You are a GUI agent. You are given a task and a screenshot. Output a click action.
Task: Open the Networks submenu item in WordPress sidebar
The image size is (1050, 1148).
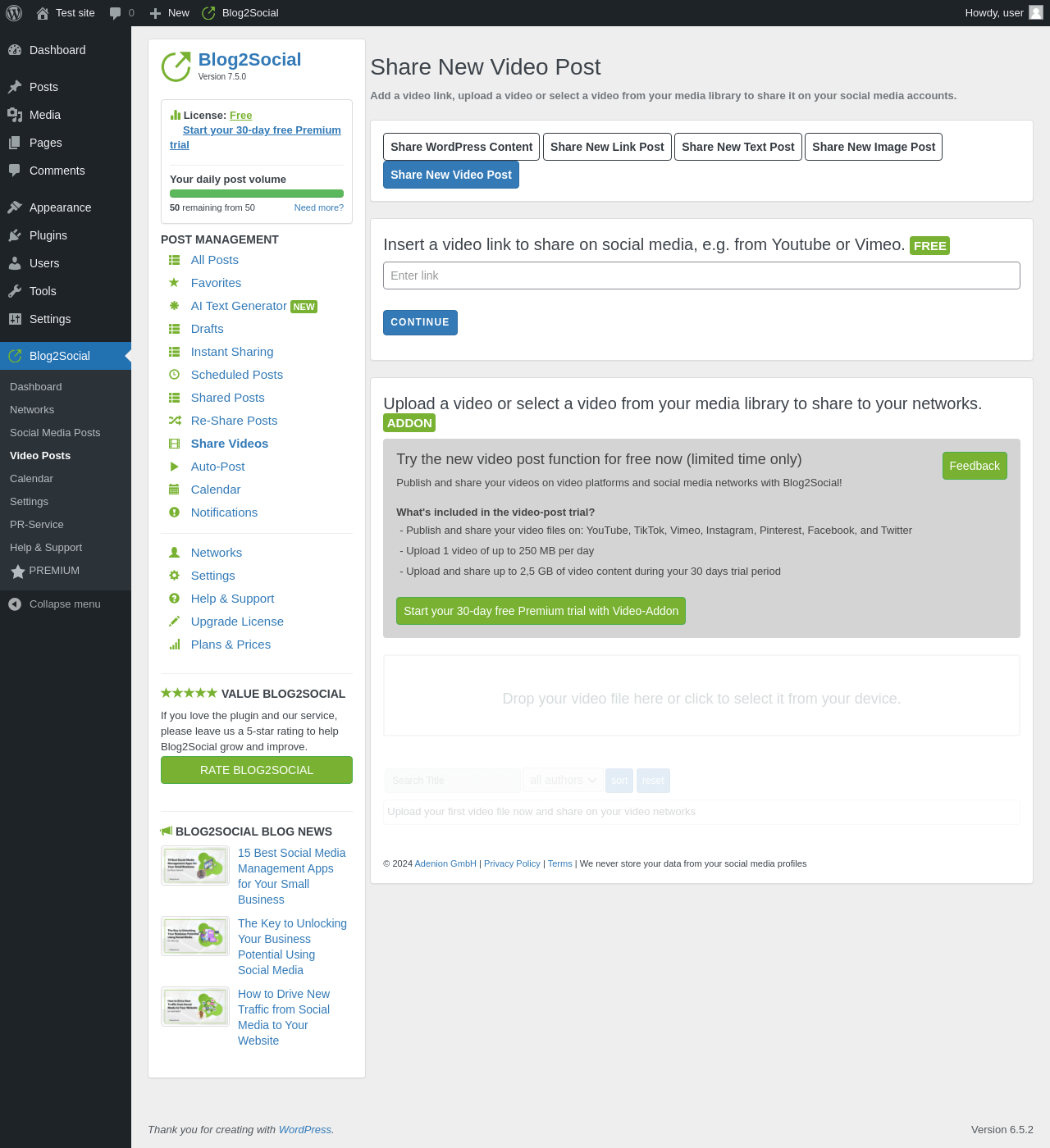pos(32,410)
